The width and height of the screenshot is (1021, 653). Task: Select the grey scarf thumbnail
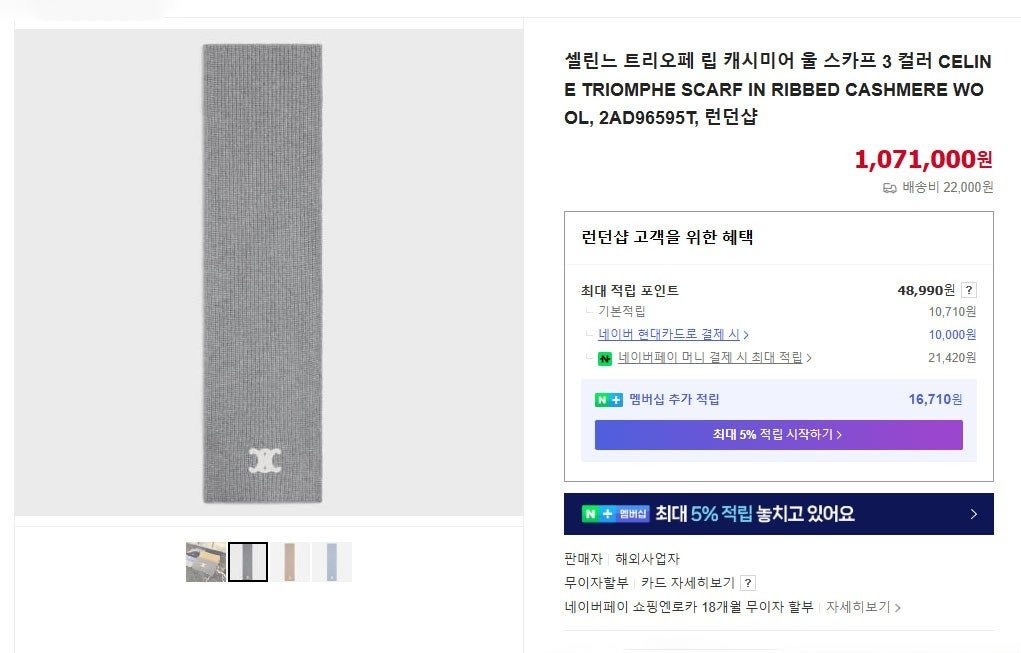(247, 562)
